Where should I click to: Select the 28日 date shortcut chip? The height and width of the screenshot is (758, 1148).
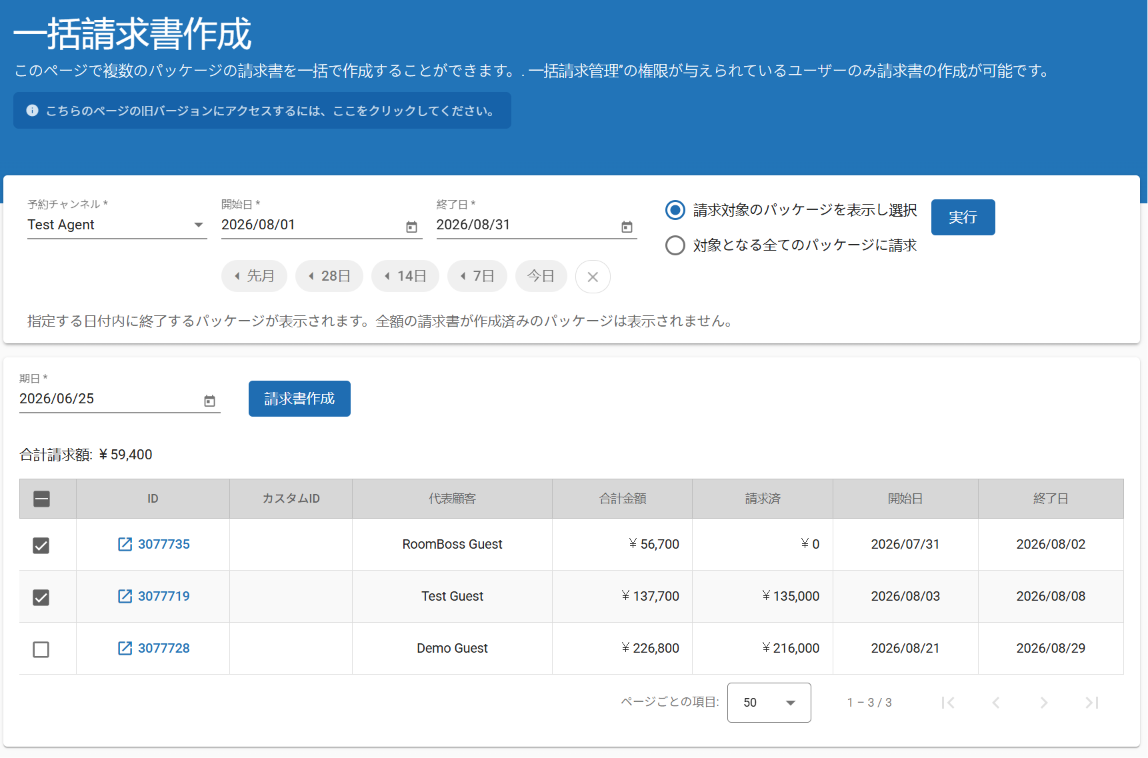click(329, 276)
